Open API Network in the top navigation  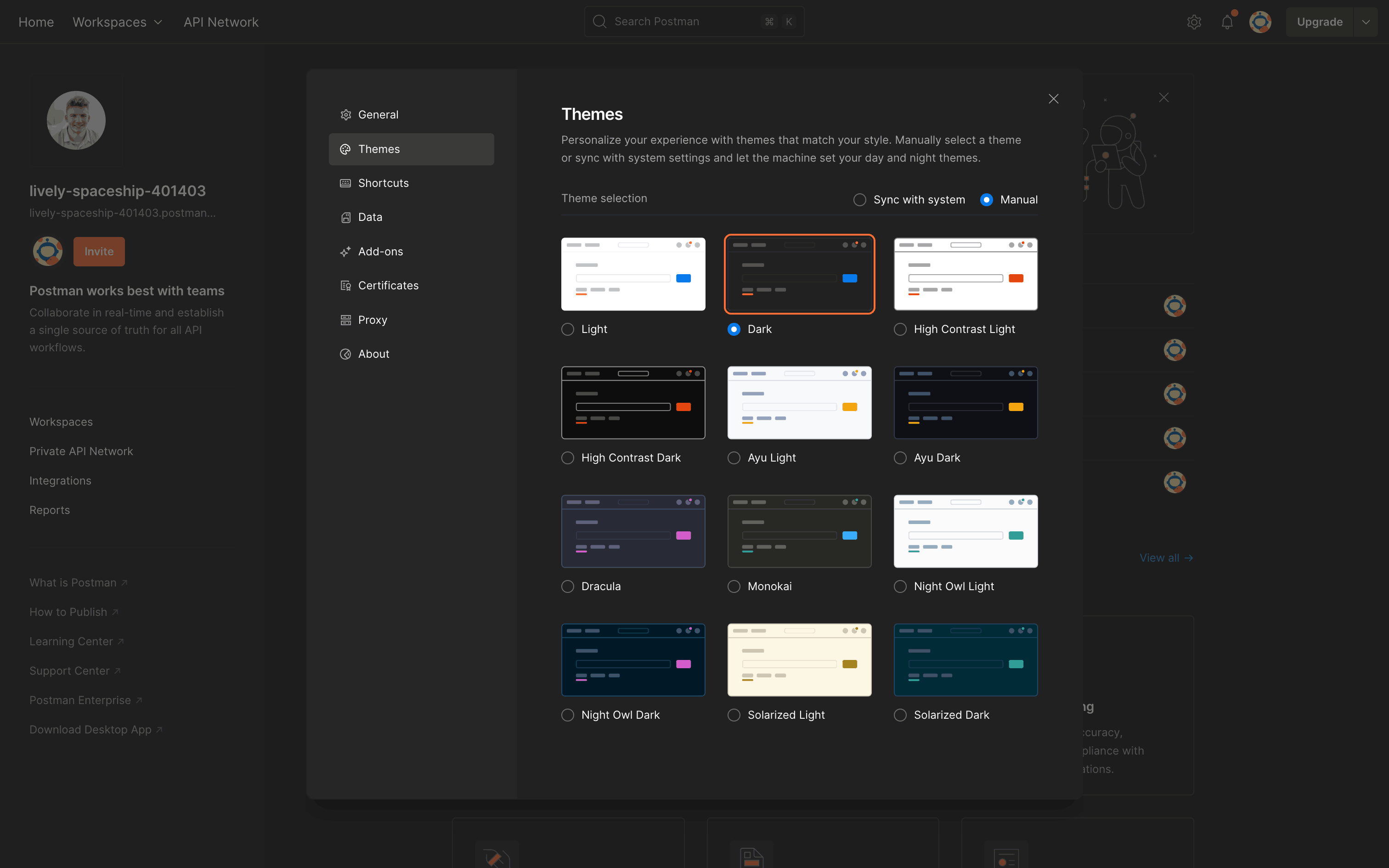tap(221, 22)
